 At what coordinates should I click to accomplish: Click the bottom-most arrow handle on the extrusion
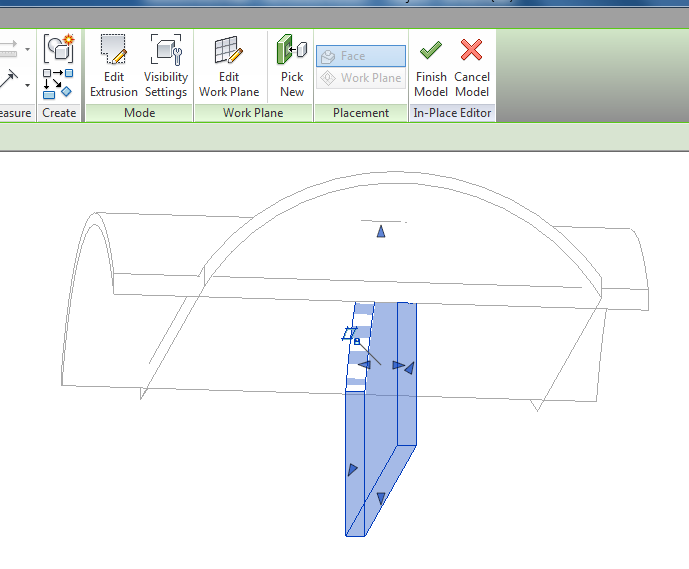point(381,497)
